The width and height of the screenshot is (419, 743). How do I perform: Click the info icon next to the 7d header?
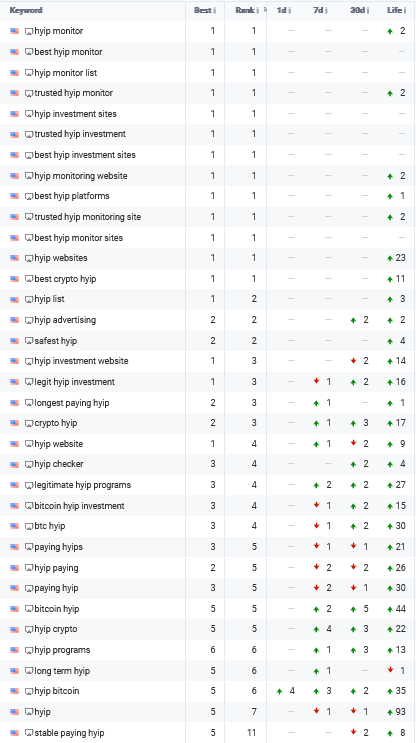click(327, 10)
